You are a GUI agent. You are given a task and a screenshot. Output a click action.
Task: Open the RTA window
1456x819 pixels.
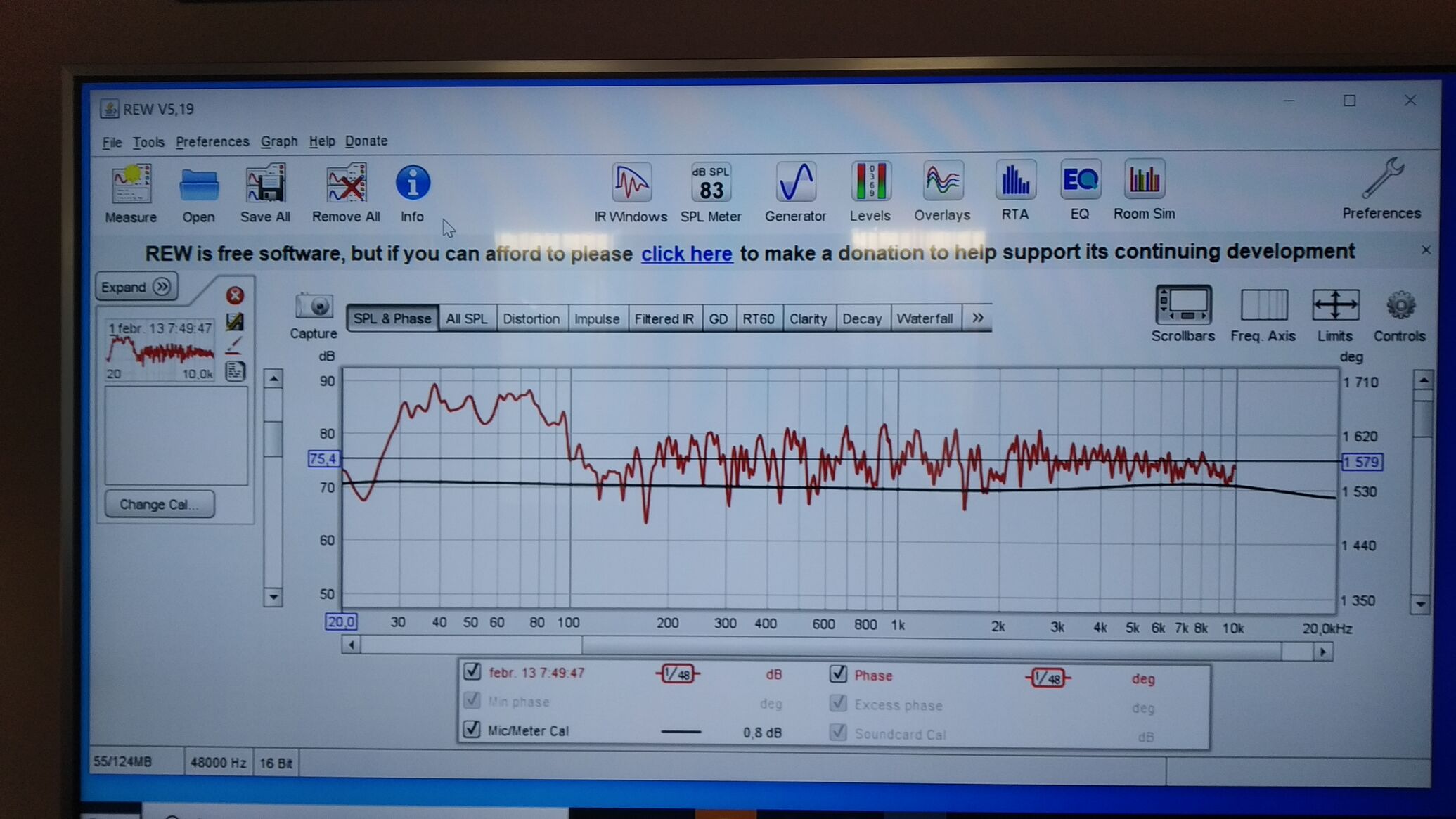(x=1014, y=181)
